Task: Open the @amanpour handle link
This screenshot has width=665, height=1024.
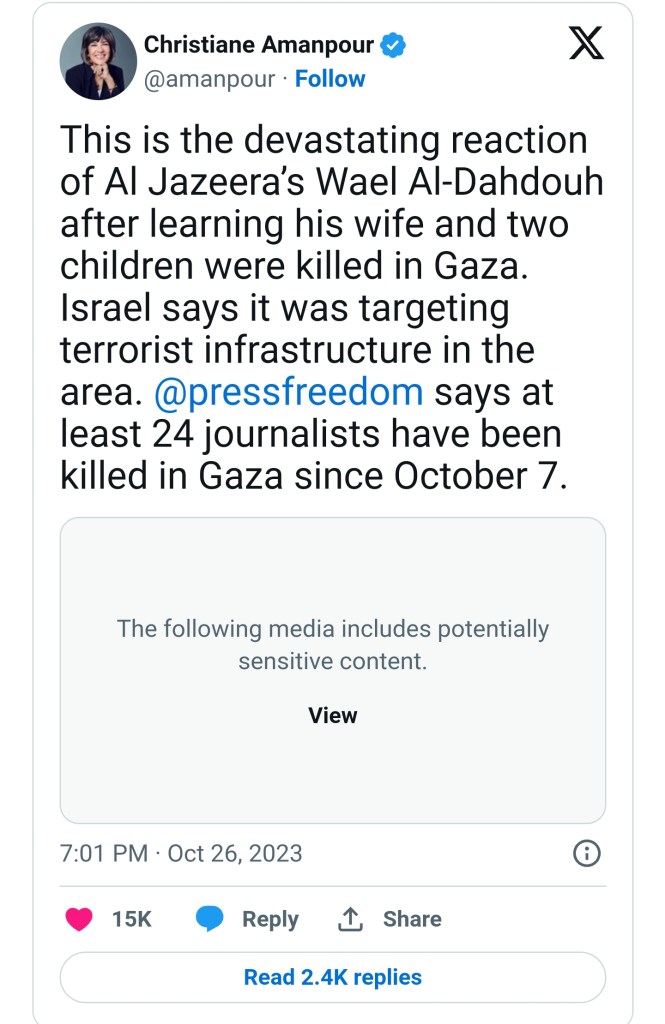Action: (209, 79)
